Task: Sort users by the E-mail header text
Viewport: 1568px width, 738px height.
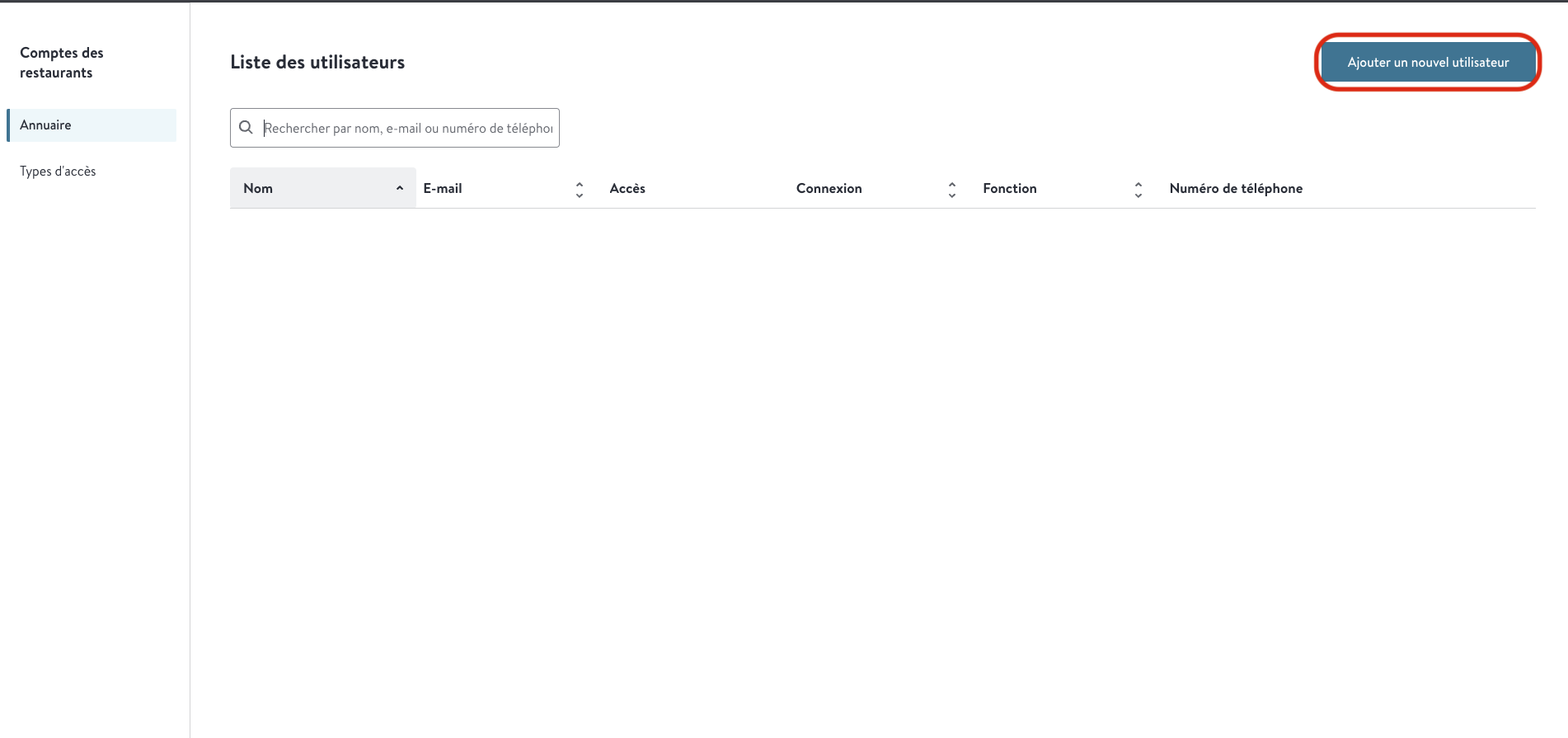Action: [x=443, y=188]
